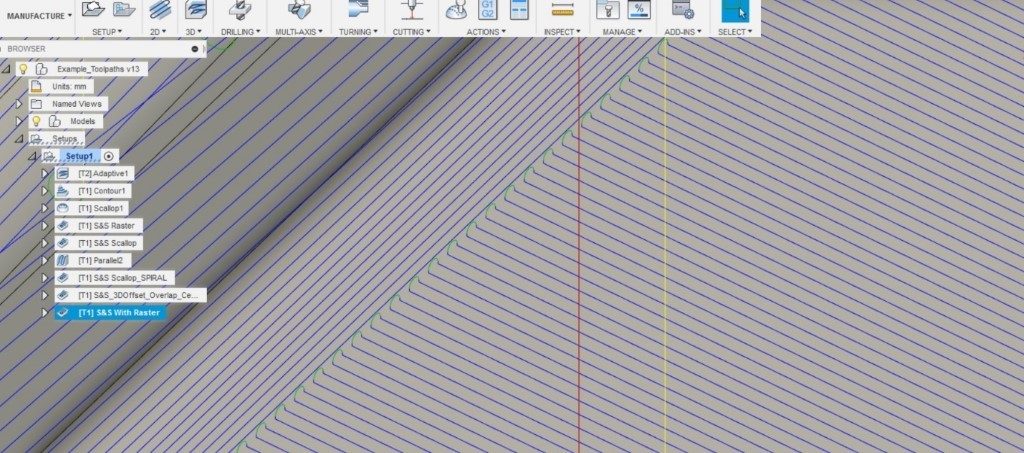Image resolution: width=1024 pixels, height=453 pixels.
Task: Select [T1] S&S With Raster toolpath
Action: tap(110, 313)
